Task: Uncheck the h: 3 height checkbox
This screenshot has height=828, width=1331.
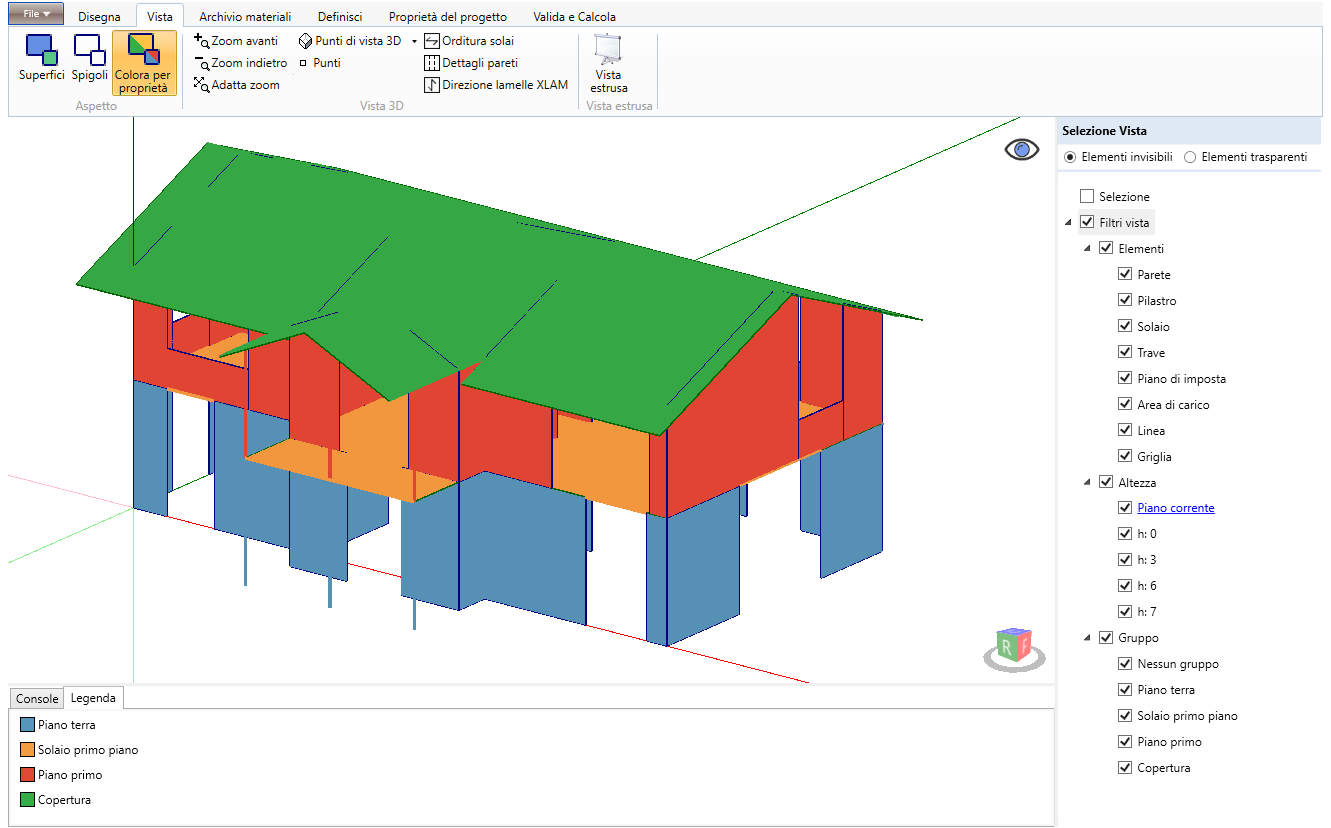Action: 1125,560
